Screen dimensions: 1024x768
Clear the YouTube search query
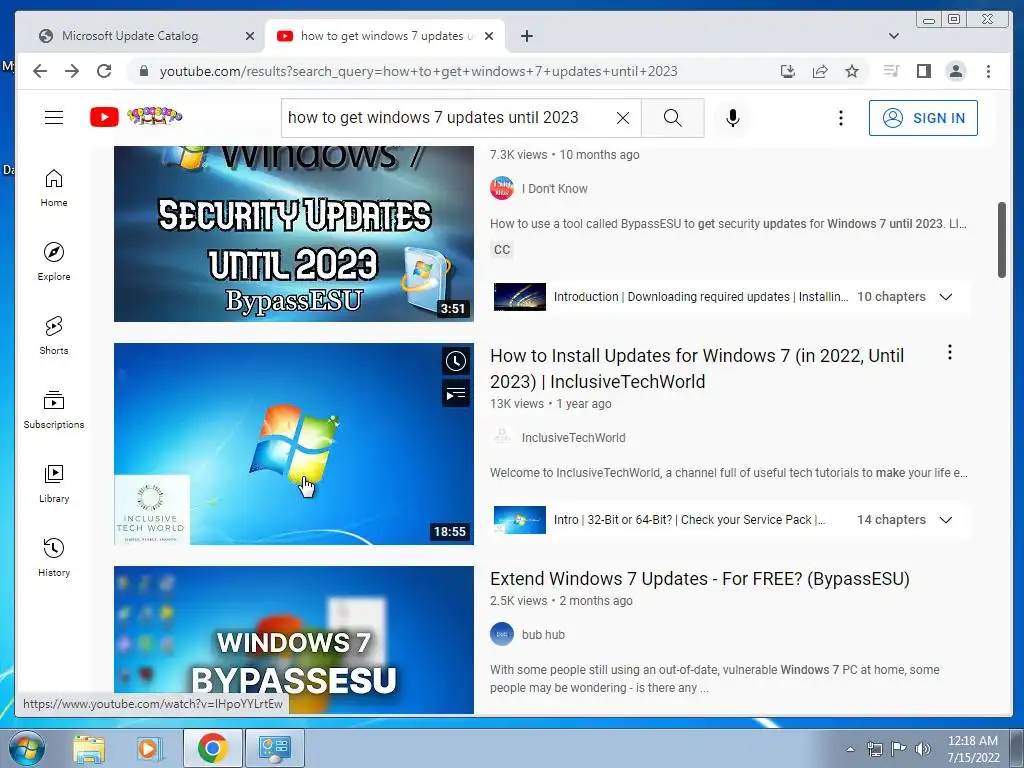[623, 118]
